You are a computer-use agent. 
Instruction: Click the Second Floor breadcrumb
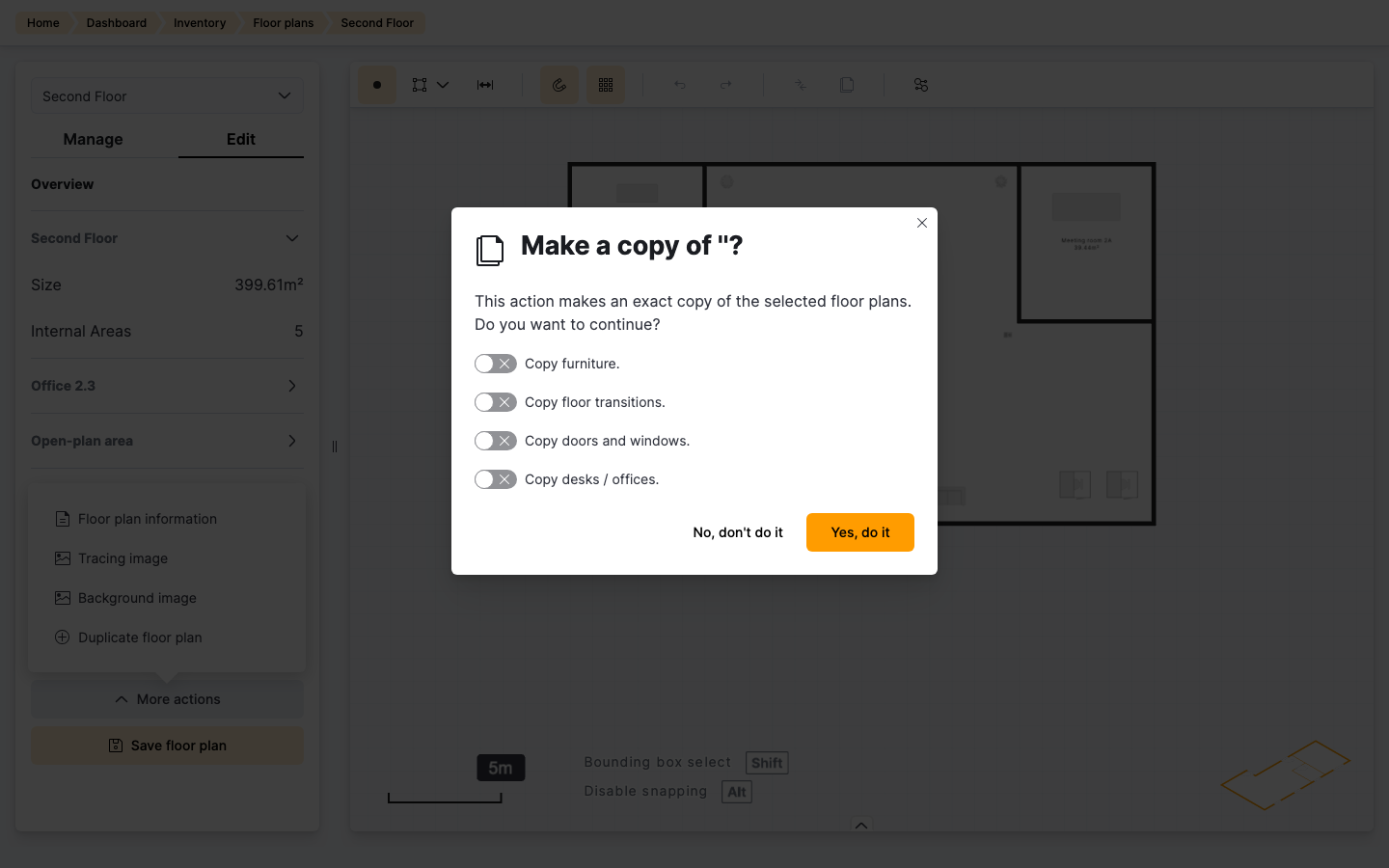(377, 23)
